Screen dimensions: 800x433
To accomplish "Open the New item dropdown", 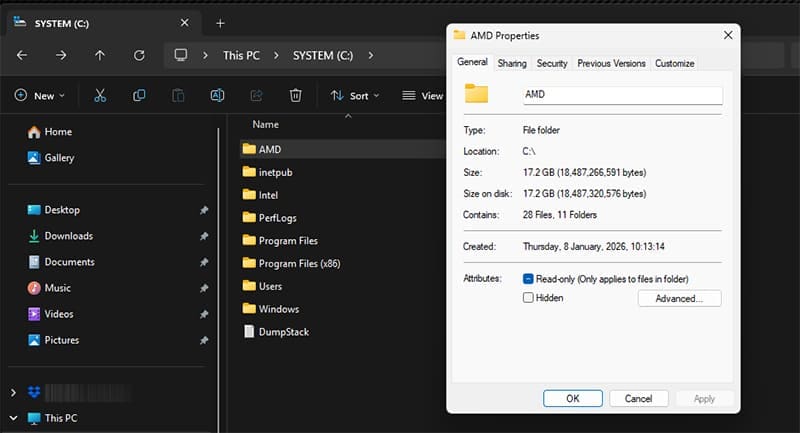I will (x=40, y=96).
